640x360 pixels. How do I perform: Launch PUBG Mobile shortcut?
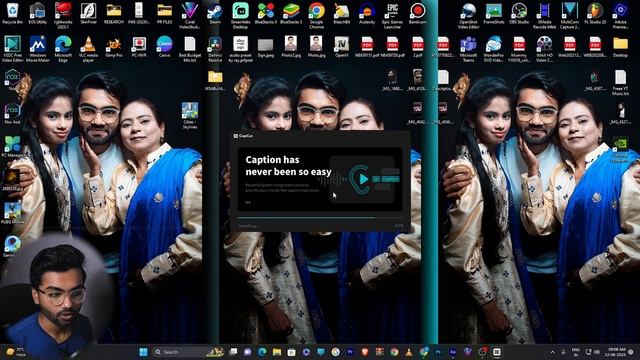pos(12,213)
